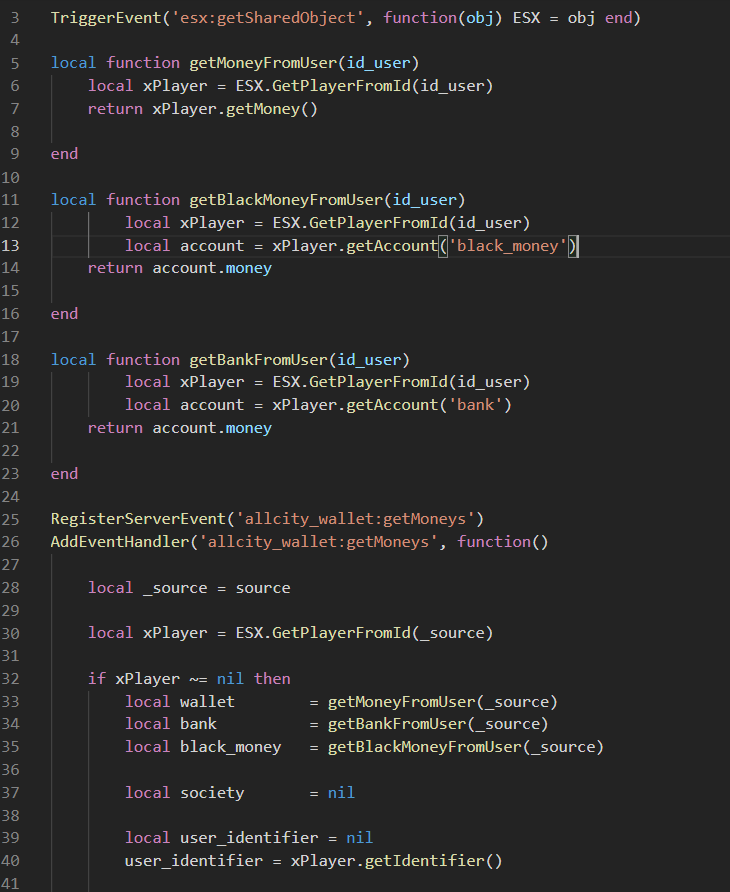730x892 pixels.
Task: Click the 'end' keyword on line 9
Action: (x=64, y=154)
